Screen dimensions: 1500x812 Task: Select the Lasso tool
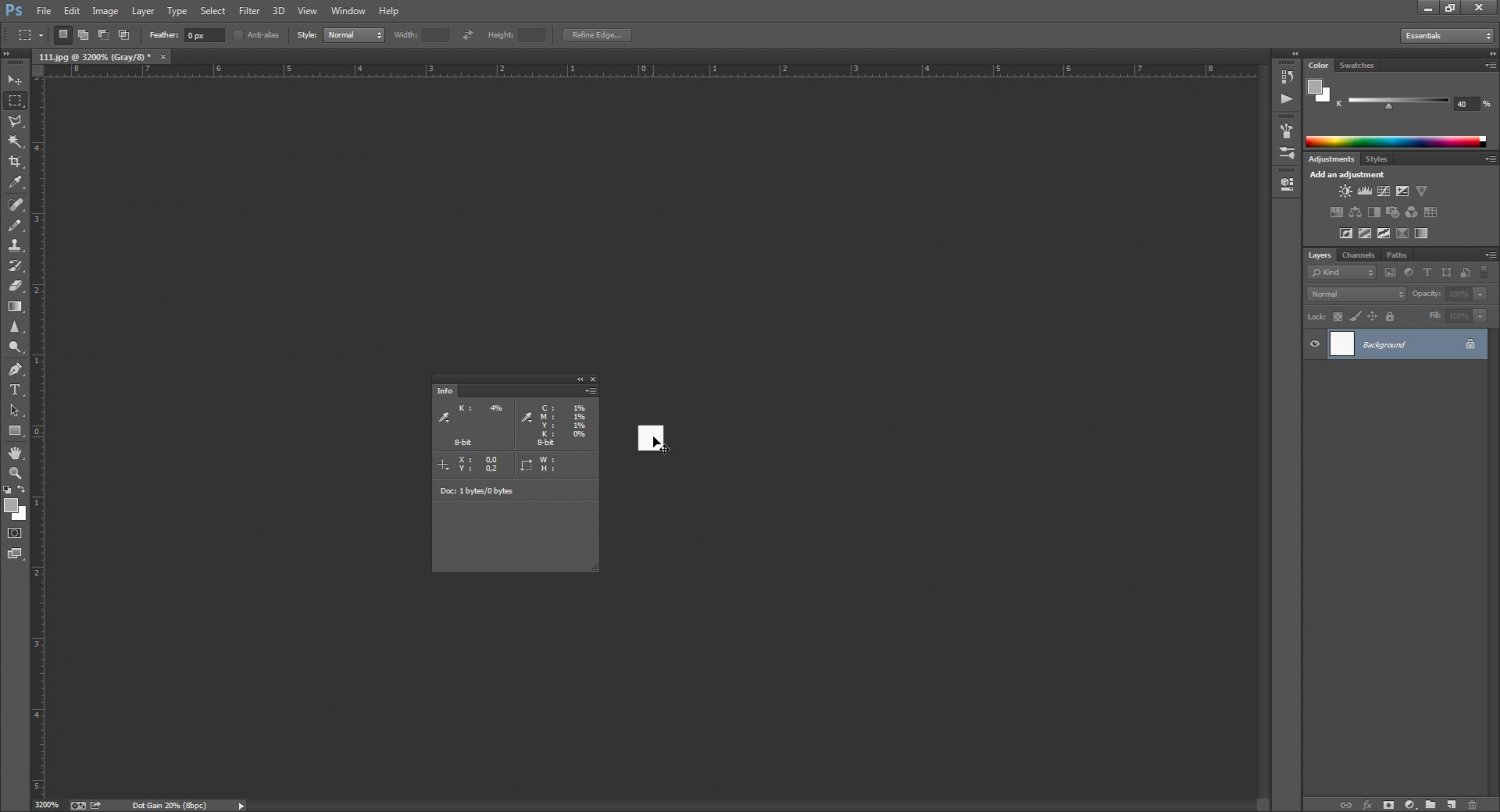15,121
